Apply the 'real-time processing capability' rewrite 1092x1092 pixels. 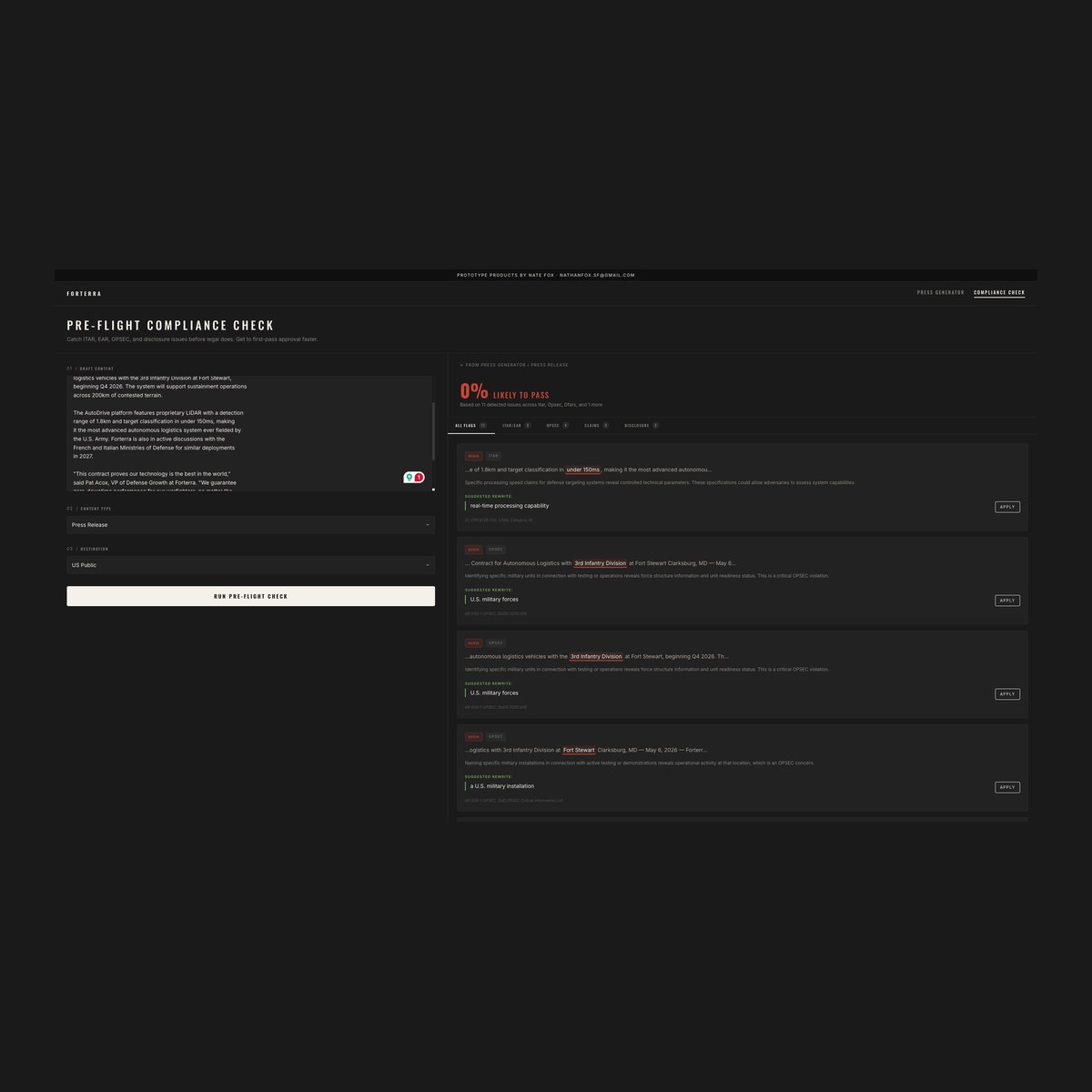(x=1007, y=507)
